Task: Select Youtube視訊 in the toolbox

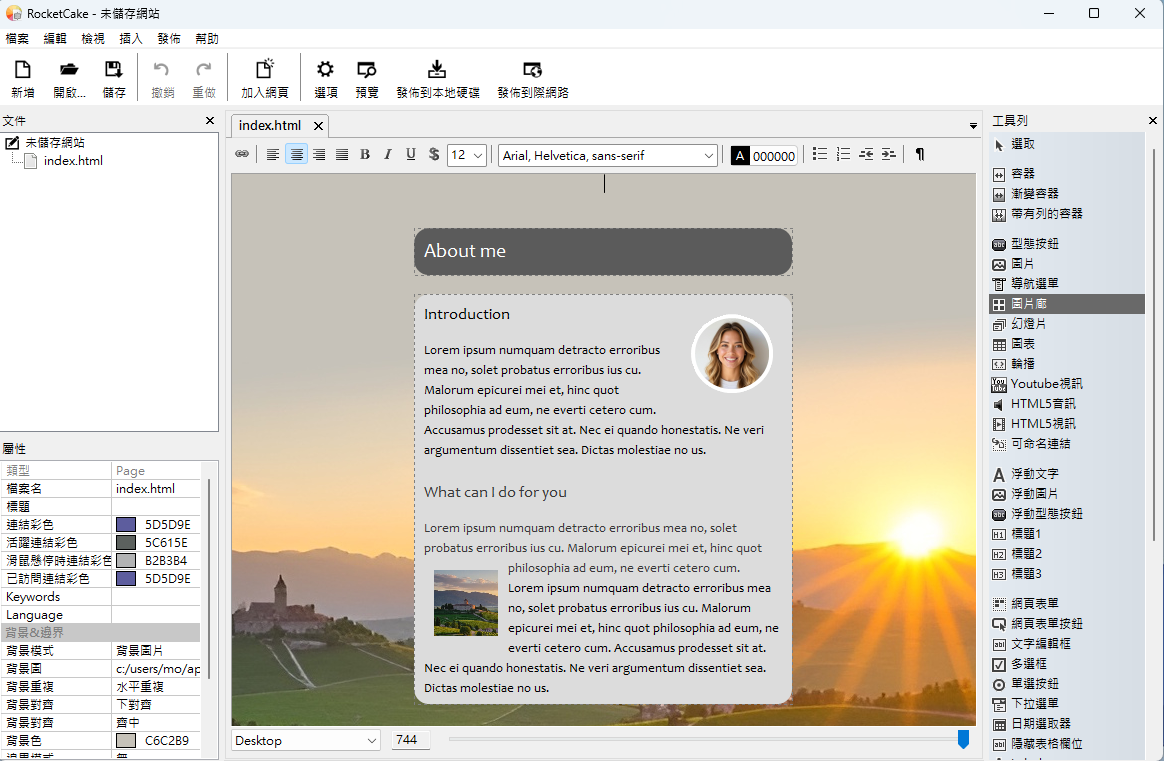Action: click(1045, 384)
